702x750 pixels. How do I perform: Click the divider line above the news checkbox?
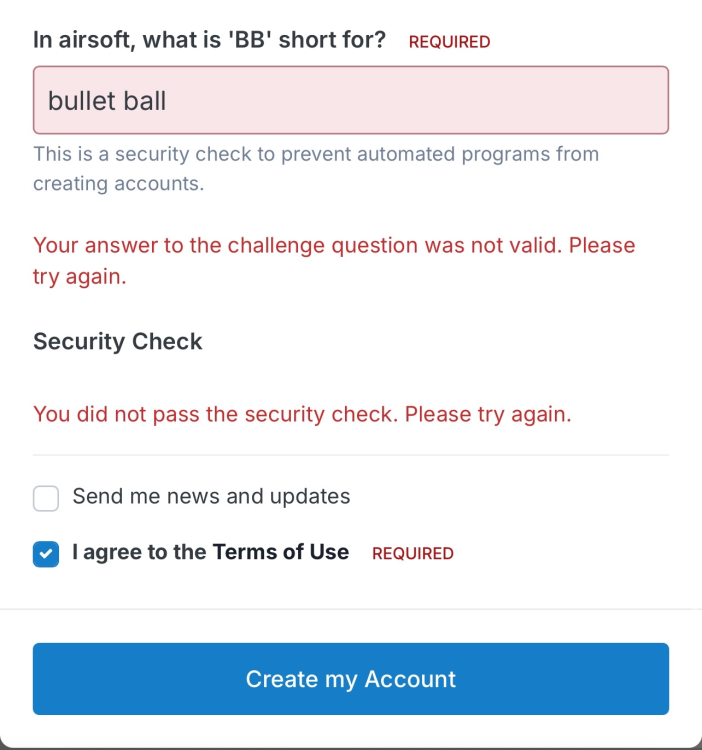click(350, 455)
